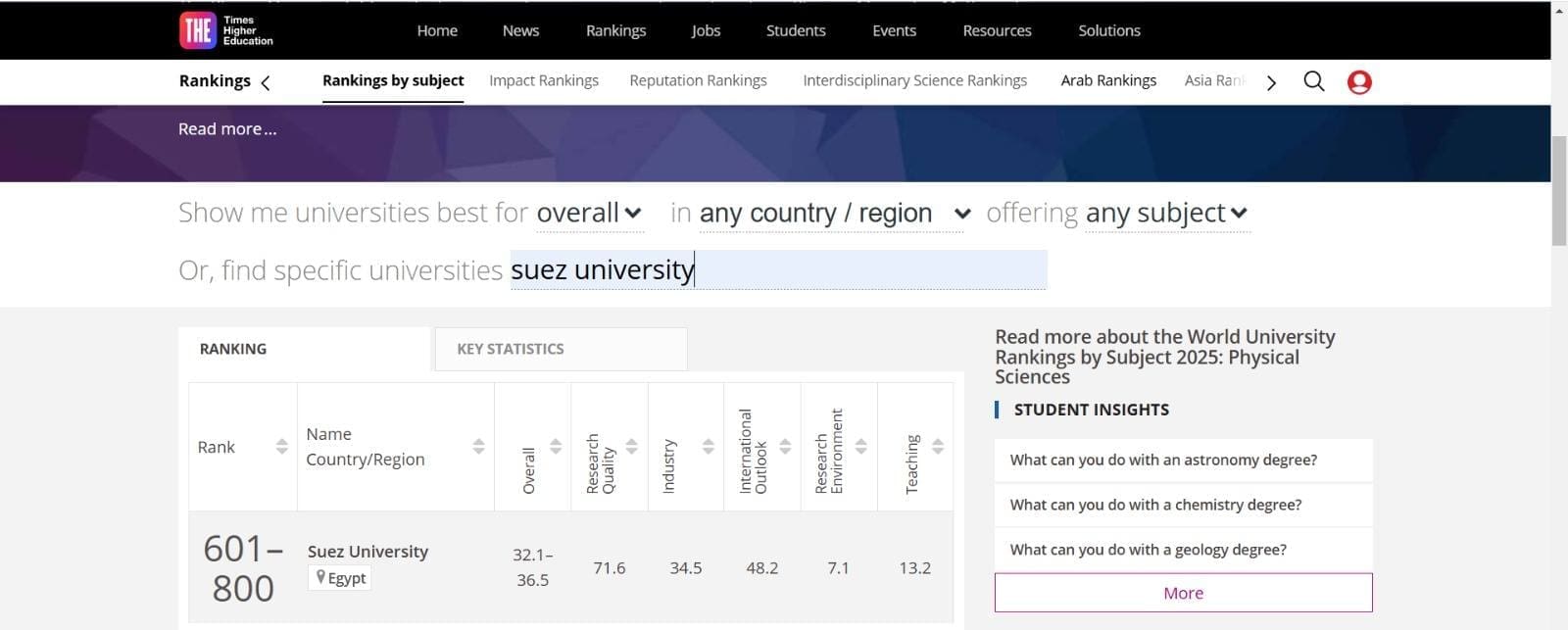Click the Times Higher Education logo
The height and width of the screenshot is (630, 1568).
point(226,30)
